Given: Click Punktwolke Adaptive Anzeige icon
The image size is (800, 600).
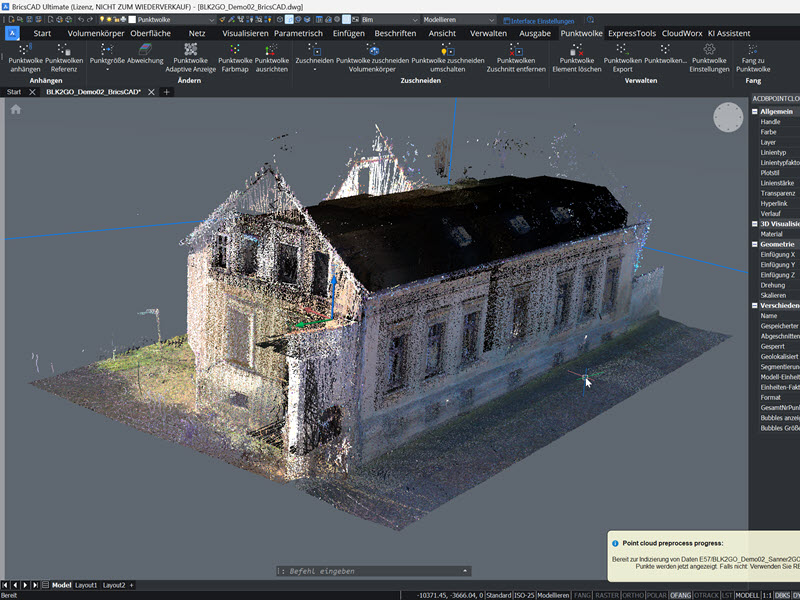Looking at the screenshot, I should tap(190, 49).
